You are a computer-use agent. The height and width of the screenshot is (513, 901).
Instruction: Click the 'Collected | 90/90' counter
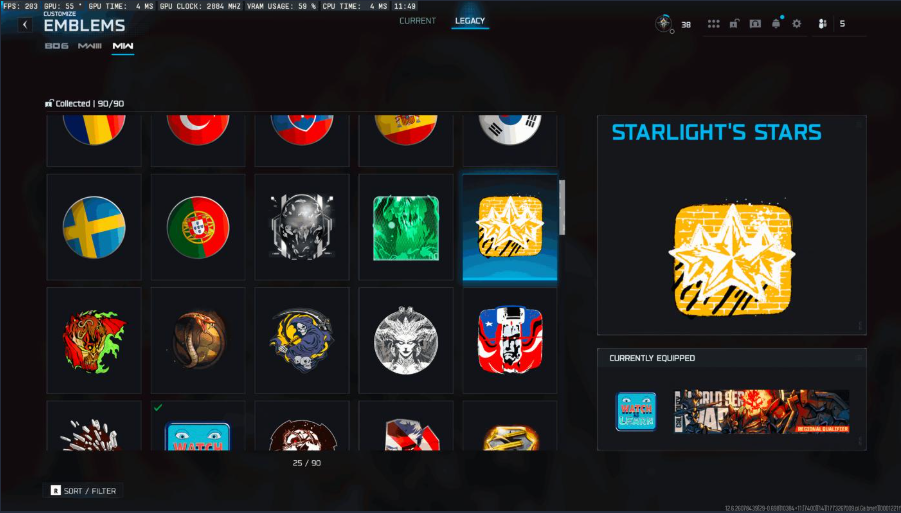click(85, 104)
